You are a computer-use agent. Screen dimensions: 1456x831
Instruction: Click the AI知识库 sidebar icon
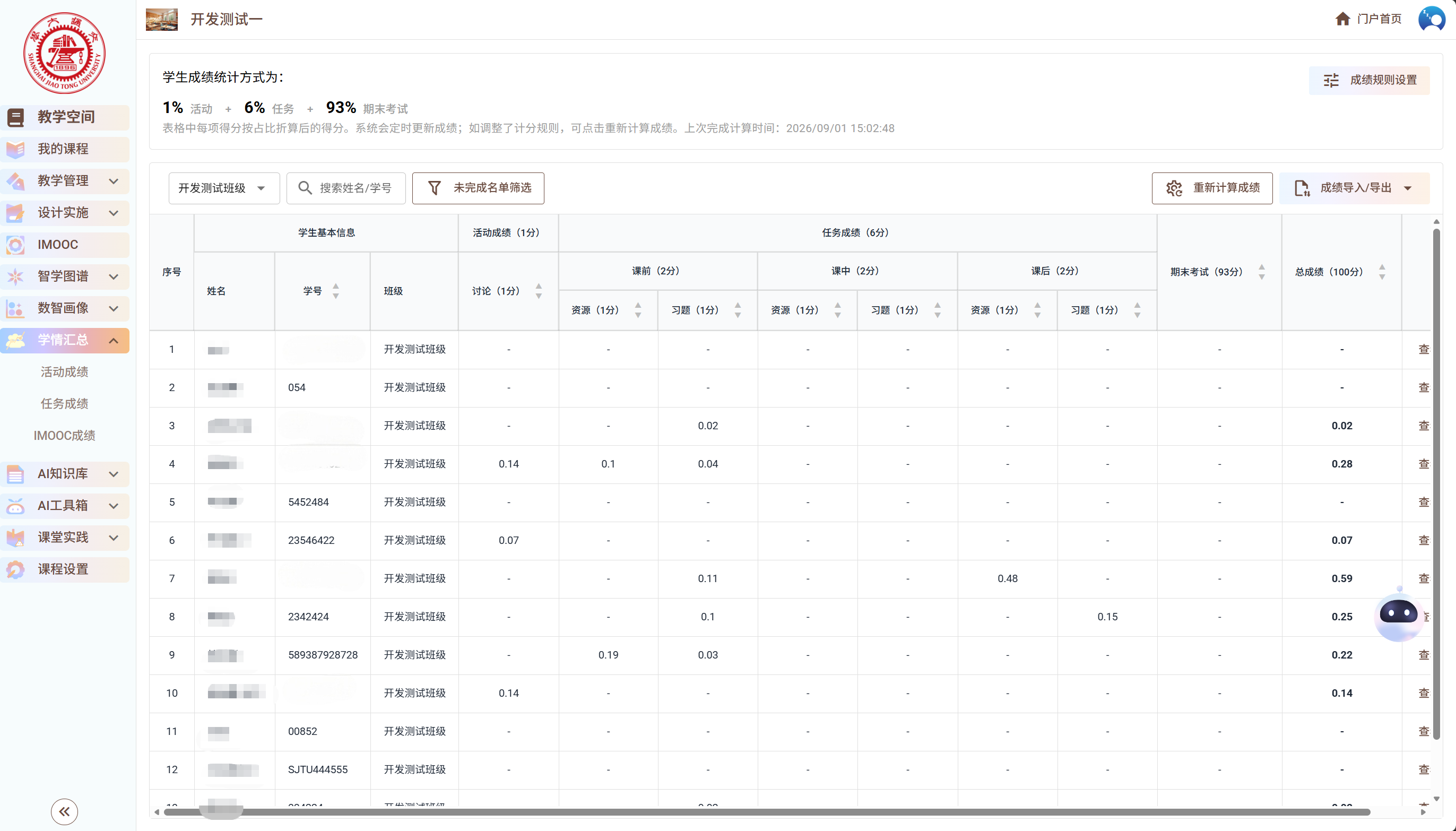[x=15, y=474]
